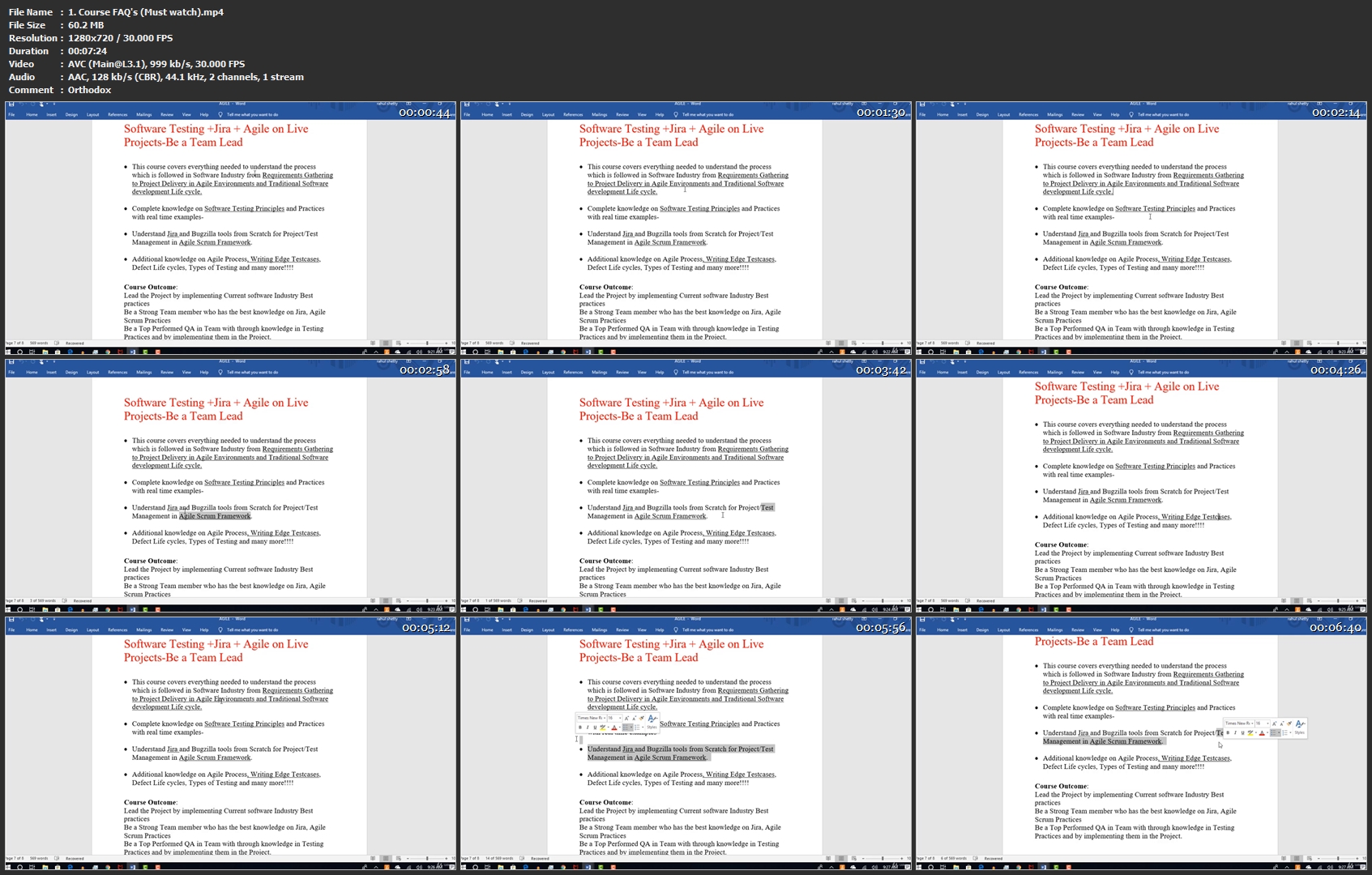The width and height of the screenshot is (1372, 875).
Task: Open View tab in the 00:05:56 frame
Action: pyautogui.click(x=642, y=630)
